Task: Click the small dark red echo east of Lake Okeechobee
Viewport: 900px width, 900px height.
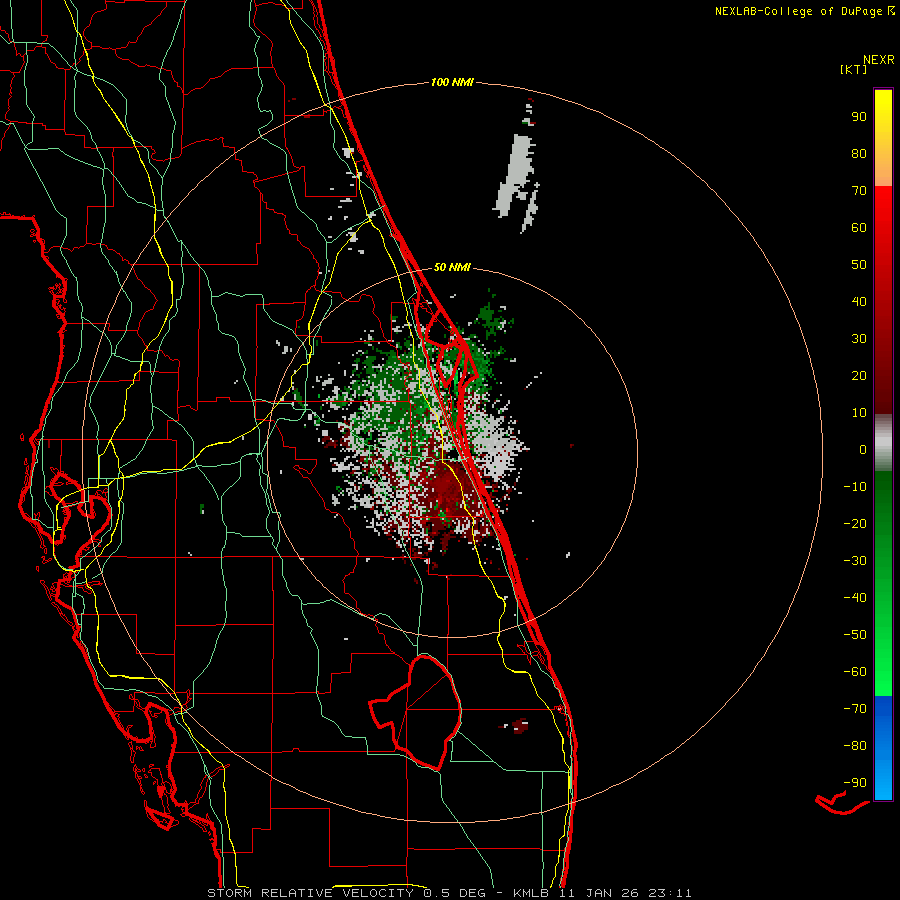Action: click(520, 726)
